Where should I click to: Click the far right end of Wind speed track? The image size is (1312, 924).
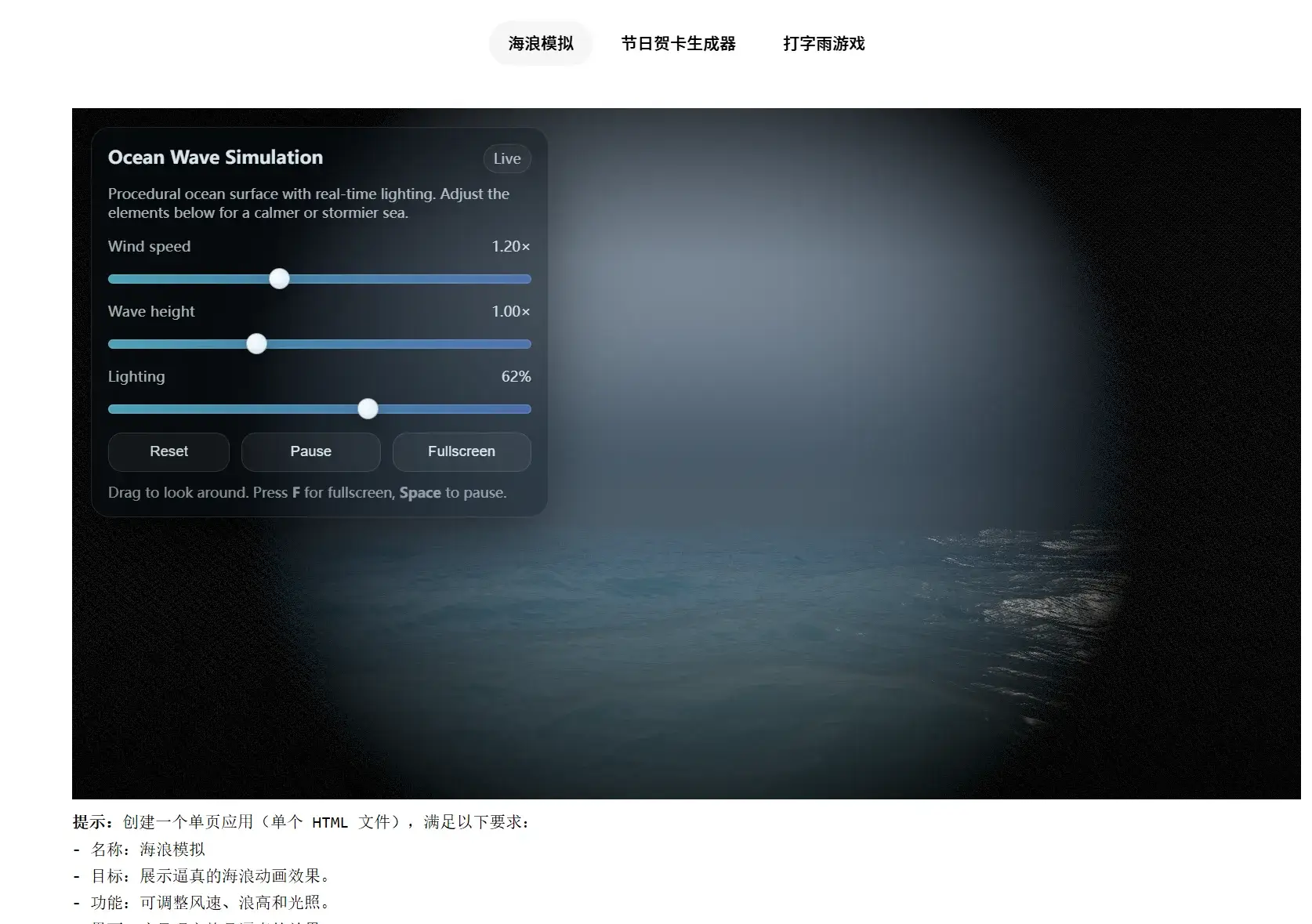[x=527, y=279]
